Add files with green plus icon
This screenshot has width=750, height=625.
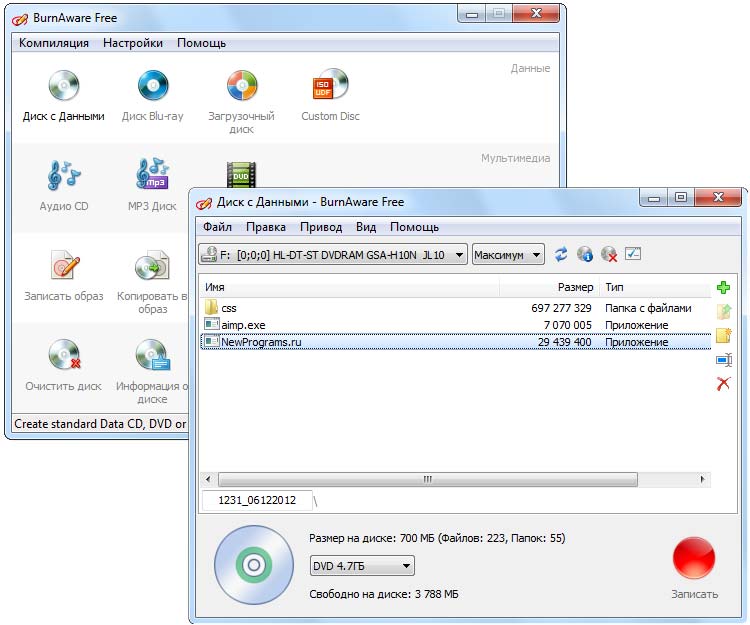point(723,287)
